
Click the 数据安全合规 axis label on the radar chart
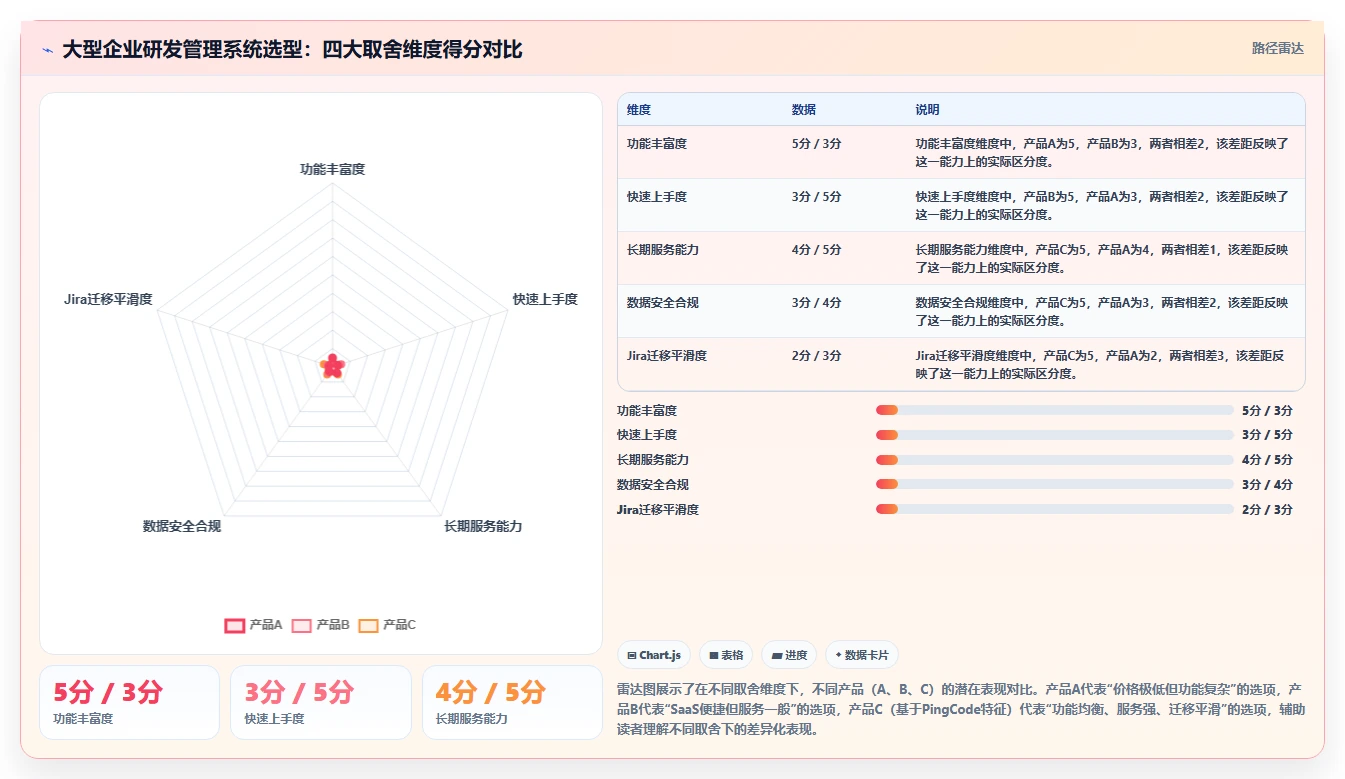coord(182,526)
